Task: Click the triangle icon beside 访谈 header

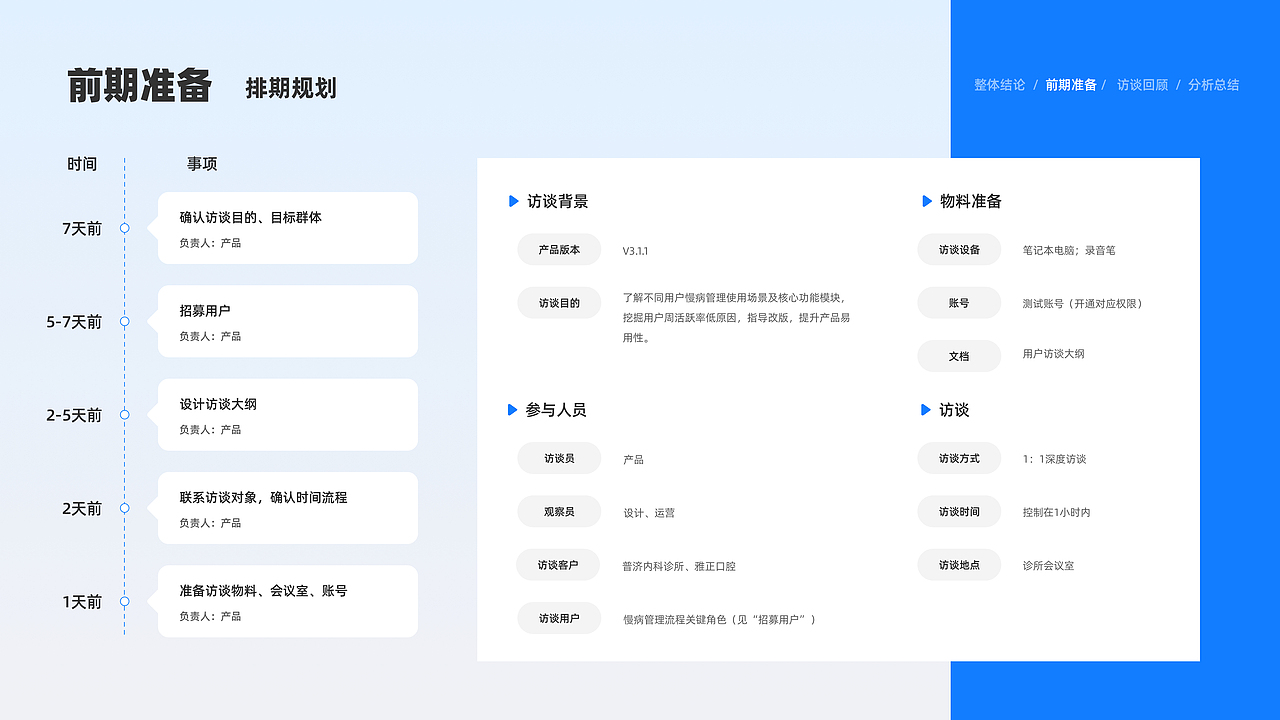Action: 925,410
